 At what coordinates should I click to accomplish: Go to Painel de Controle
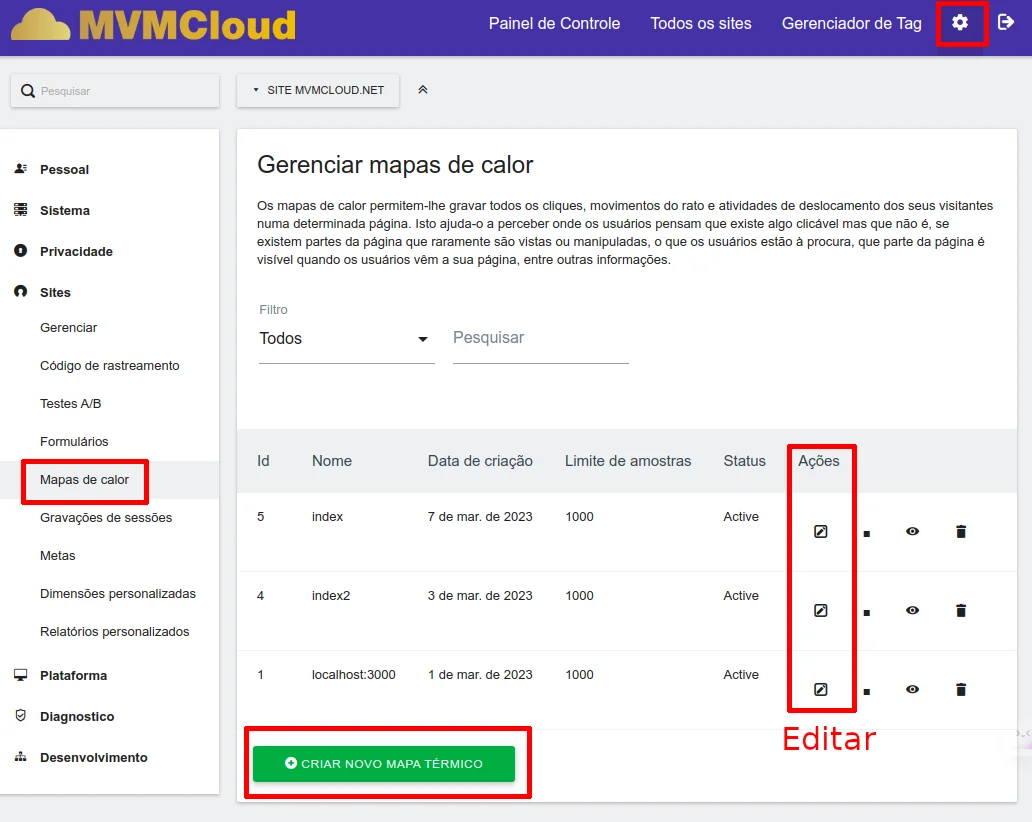[x=554, y=24]
